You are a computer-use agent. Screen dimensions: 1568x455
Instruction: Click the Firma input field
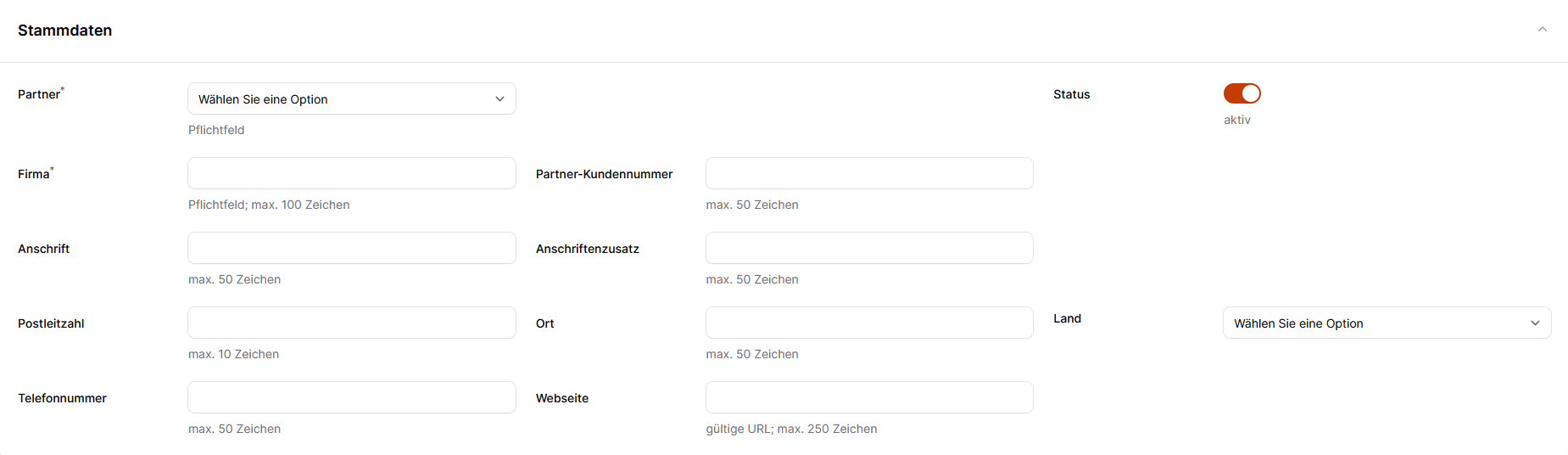351,173
